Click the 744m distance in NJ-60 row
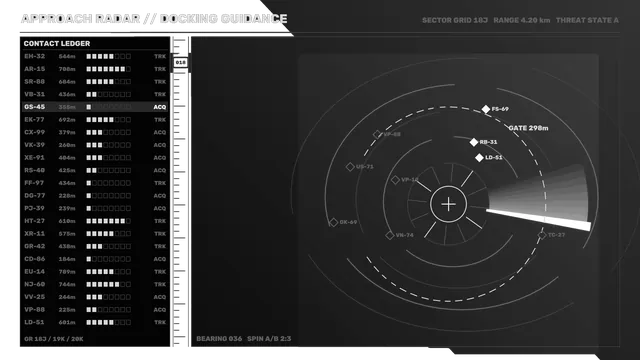The height and width of the screenshot is (360, 640). click(67, 284)
